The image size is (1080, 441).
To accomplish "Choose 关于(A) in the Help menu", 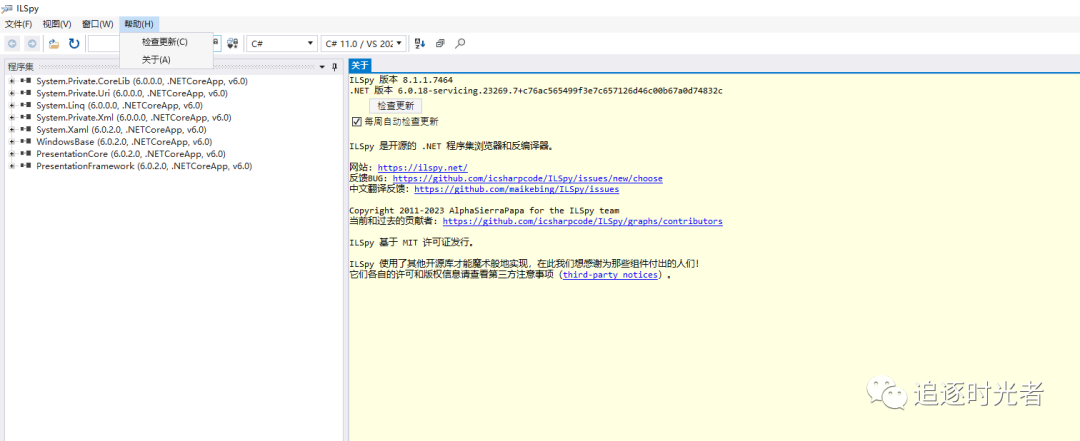I will [156, 60].
